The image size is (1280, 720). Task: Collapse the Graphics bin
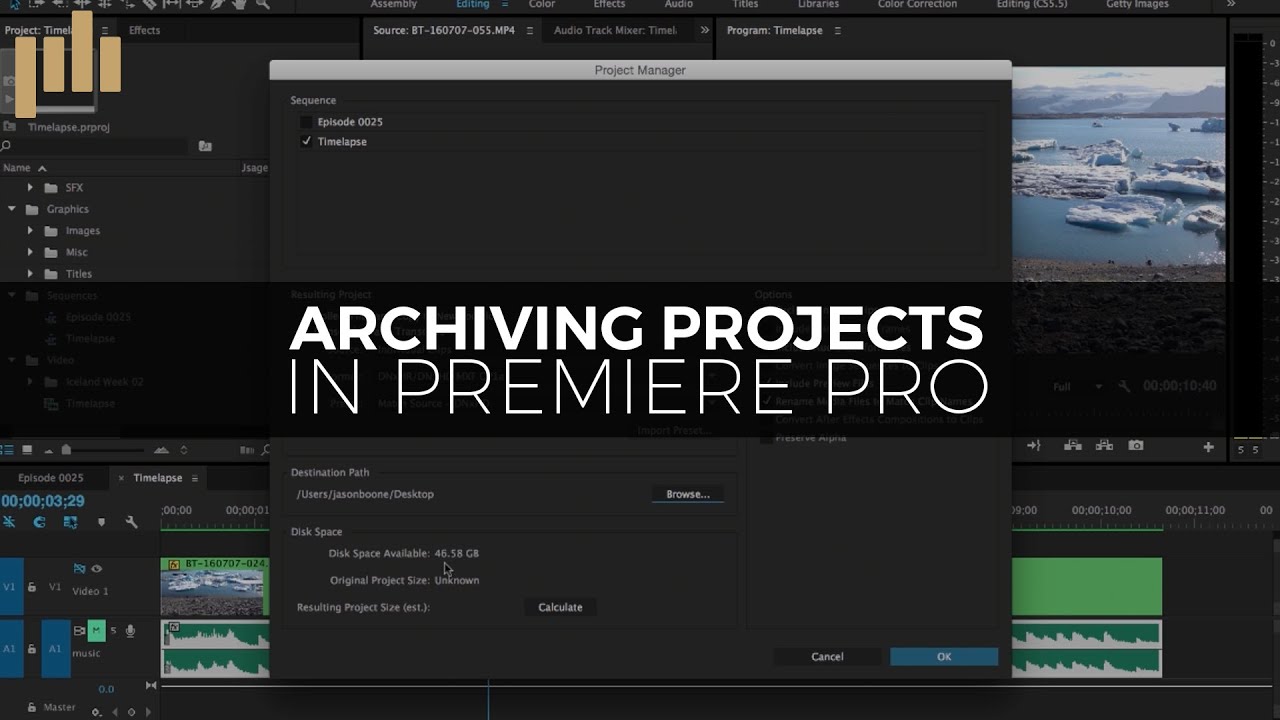click(x=12, y=209)
